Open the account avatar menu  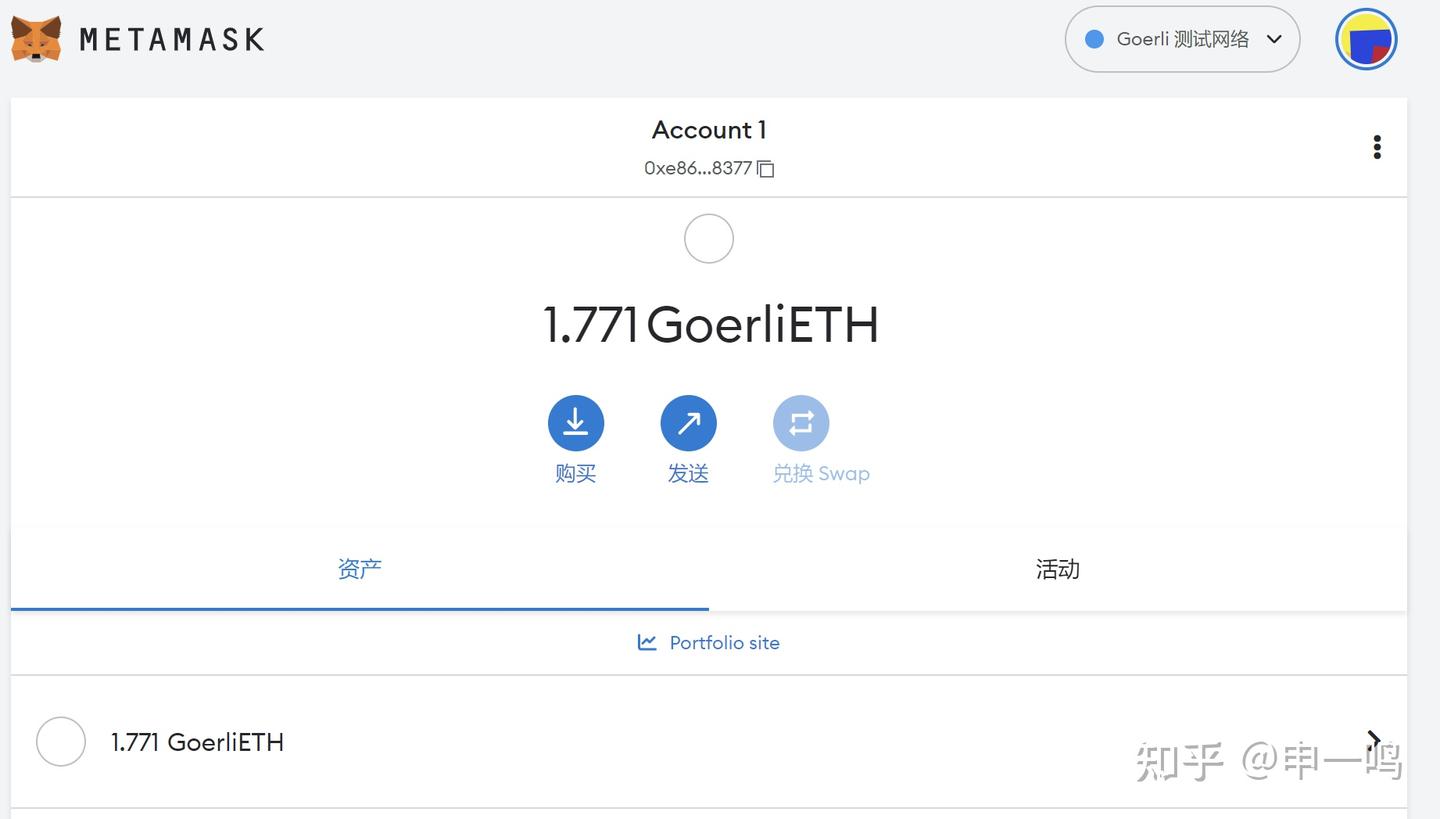1365,39
